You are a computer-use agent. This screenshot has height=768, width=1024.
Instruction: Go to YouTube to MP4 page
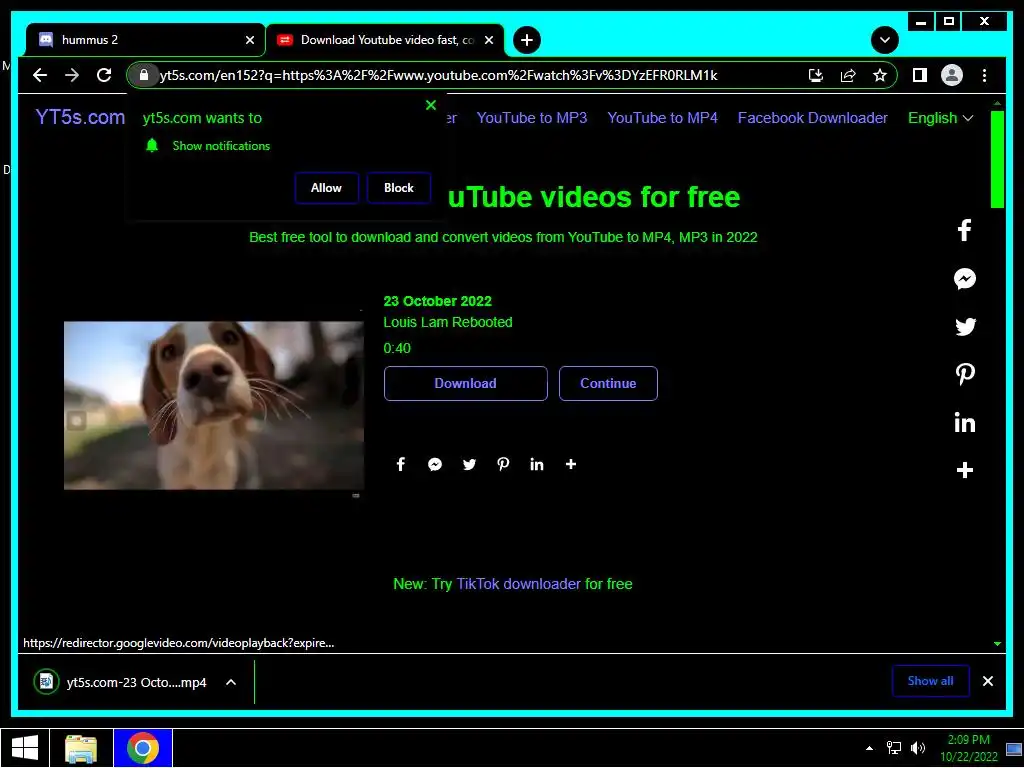662,118
